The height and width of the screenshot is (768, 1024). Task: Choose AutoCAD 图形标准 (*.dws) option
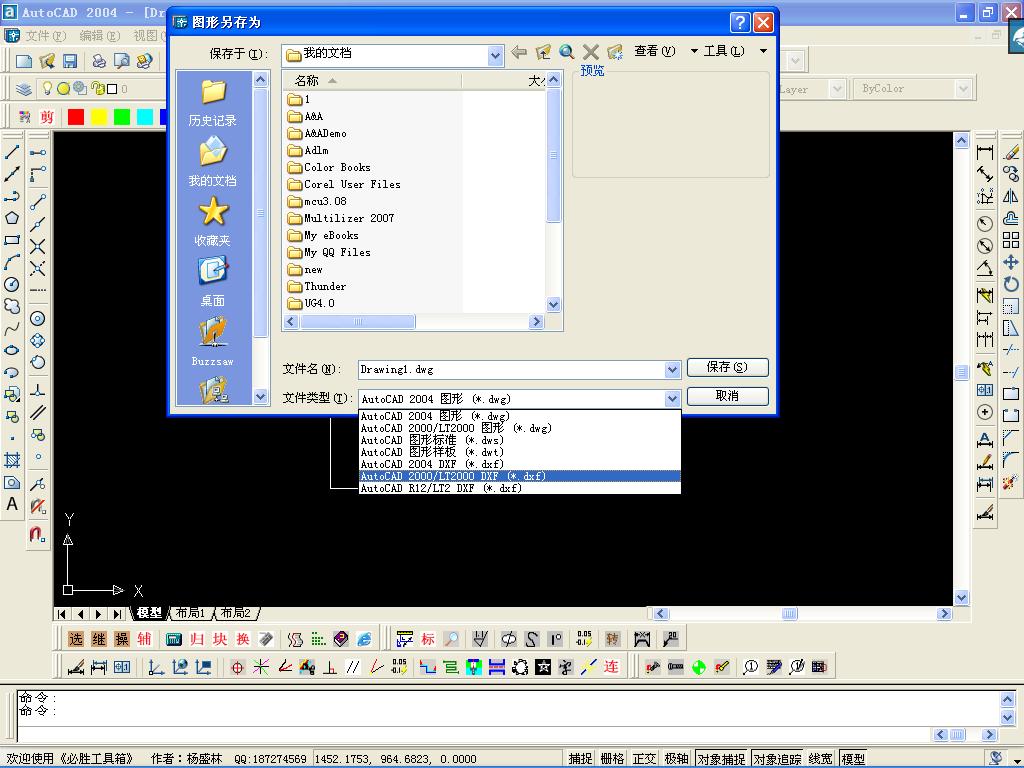click(520, 440)
